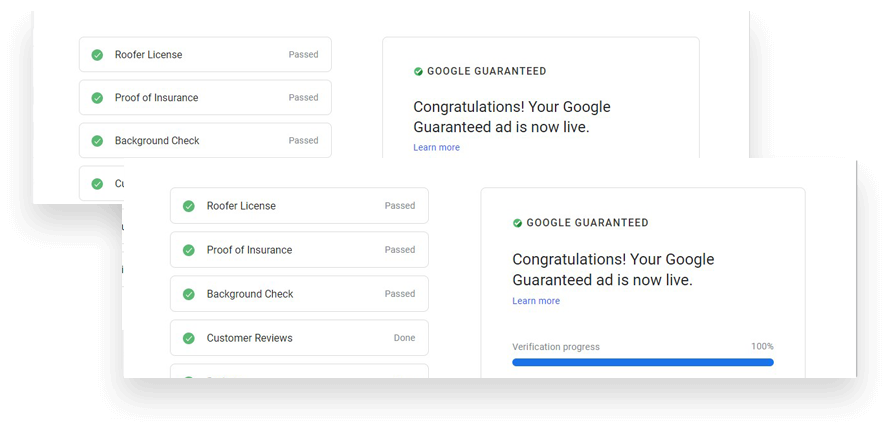Open the Roofer License row in the front panel
The width and height of the screenshot is (888, 427).
pos(298,206)
